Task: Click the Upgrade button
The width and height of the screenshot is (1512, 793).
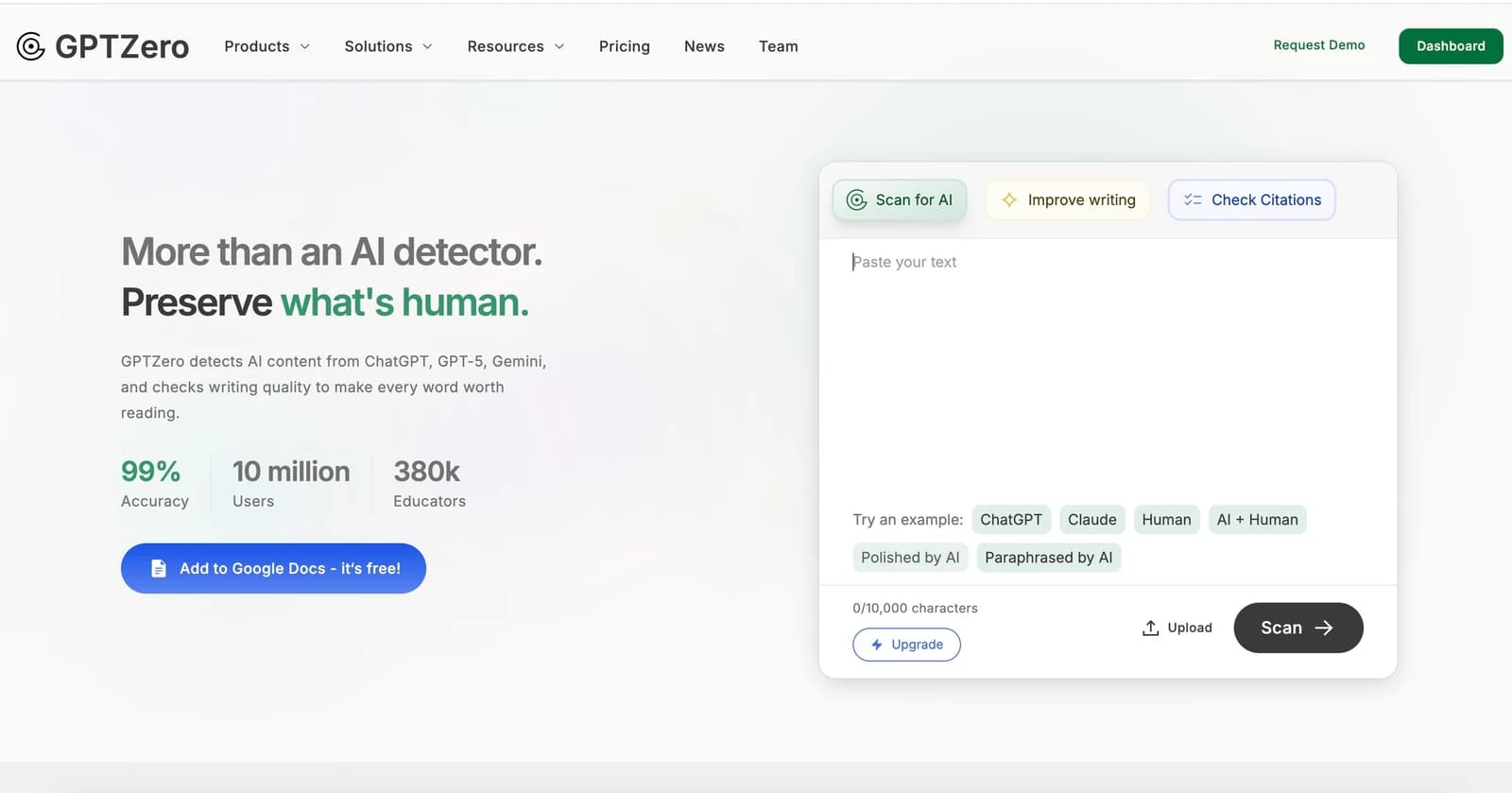Action: click(906, 645)
